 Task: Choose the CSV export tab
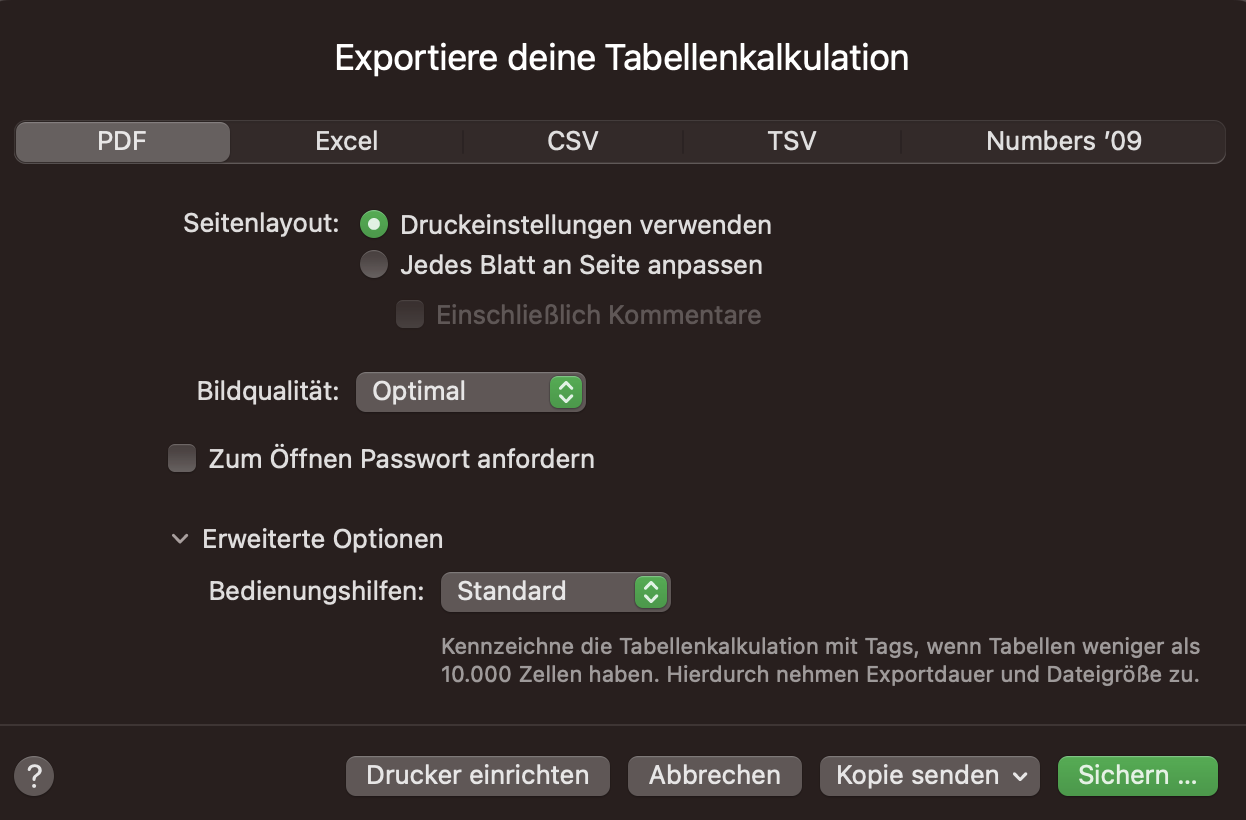tap(573, 142)
